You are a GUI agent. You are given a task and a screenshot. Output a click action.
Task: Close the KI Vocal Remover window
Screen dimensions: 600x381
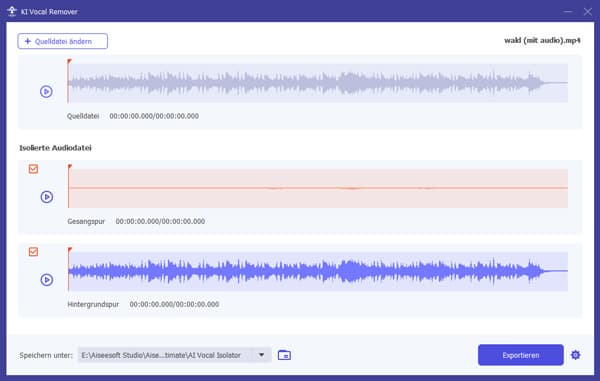[x=588, y=11]
